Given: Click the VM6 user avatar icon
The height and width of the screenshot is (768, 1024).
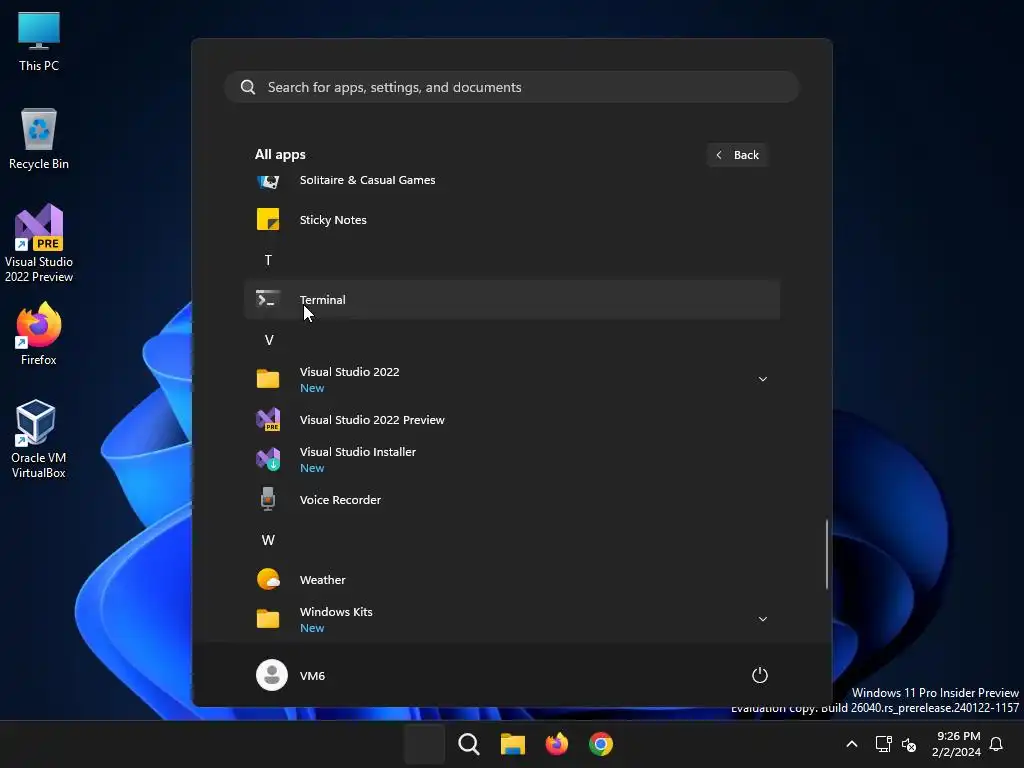Looking at the screenshot, I should tap(272, 675).
